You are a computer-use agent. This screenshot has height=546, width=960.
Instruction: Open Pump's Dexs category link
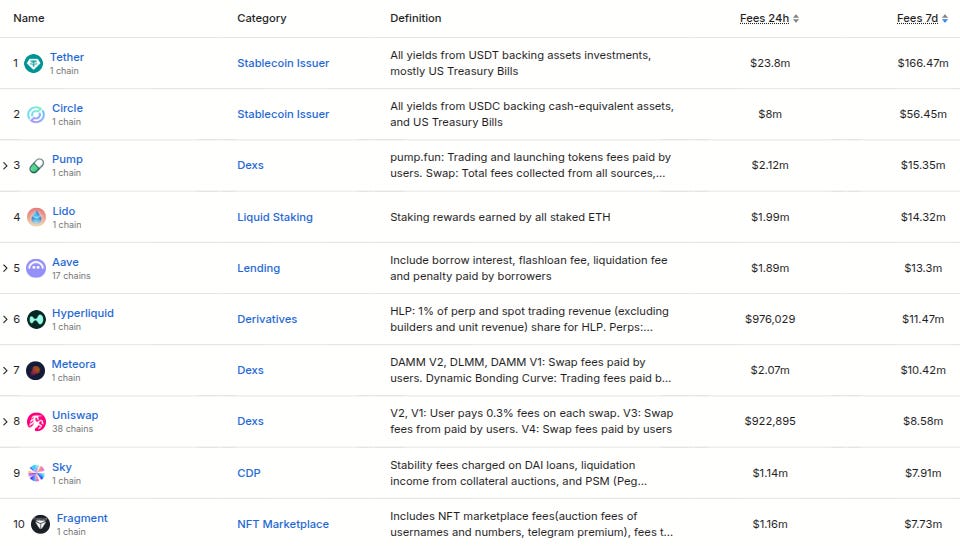click(x=250, y=165)
